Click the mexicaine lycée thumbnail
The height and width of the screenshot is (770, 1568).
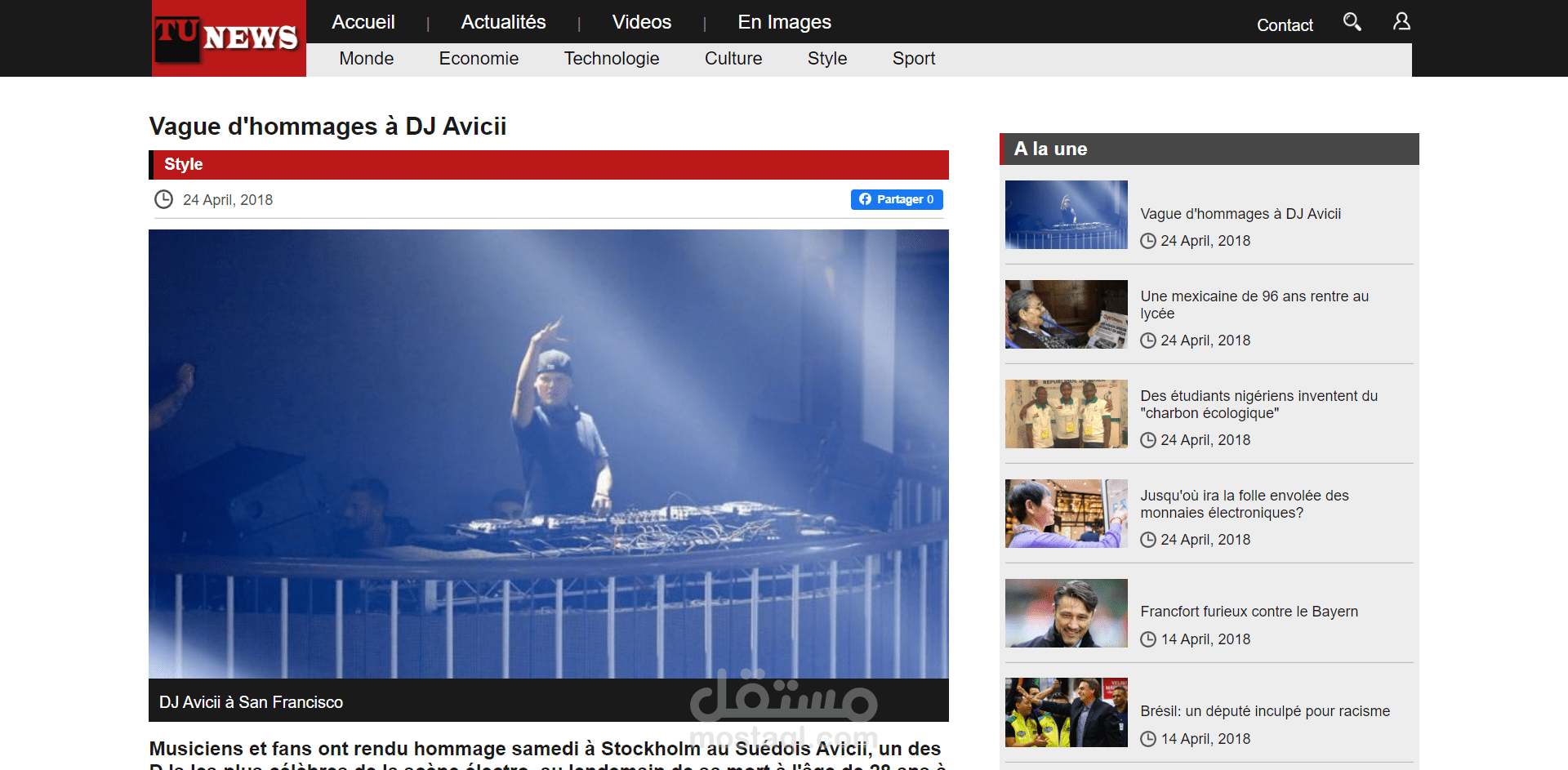point(1067,314)
